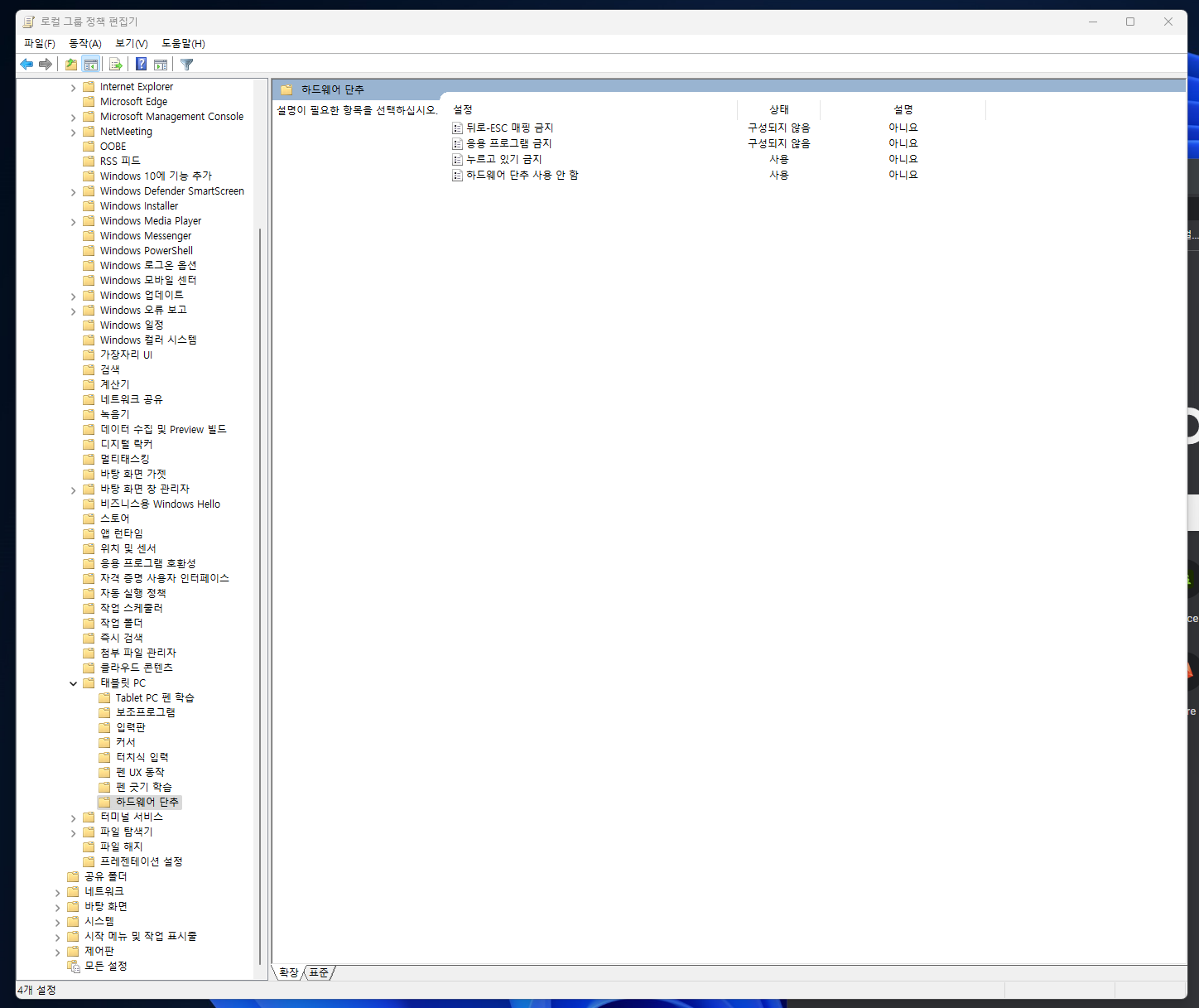1199x1008 pixels.
Task: Select 펜 UX 동작 in the tree
Action: click(140, 772)
